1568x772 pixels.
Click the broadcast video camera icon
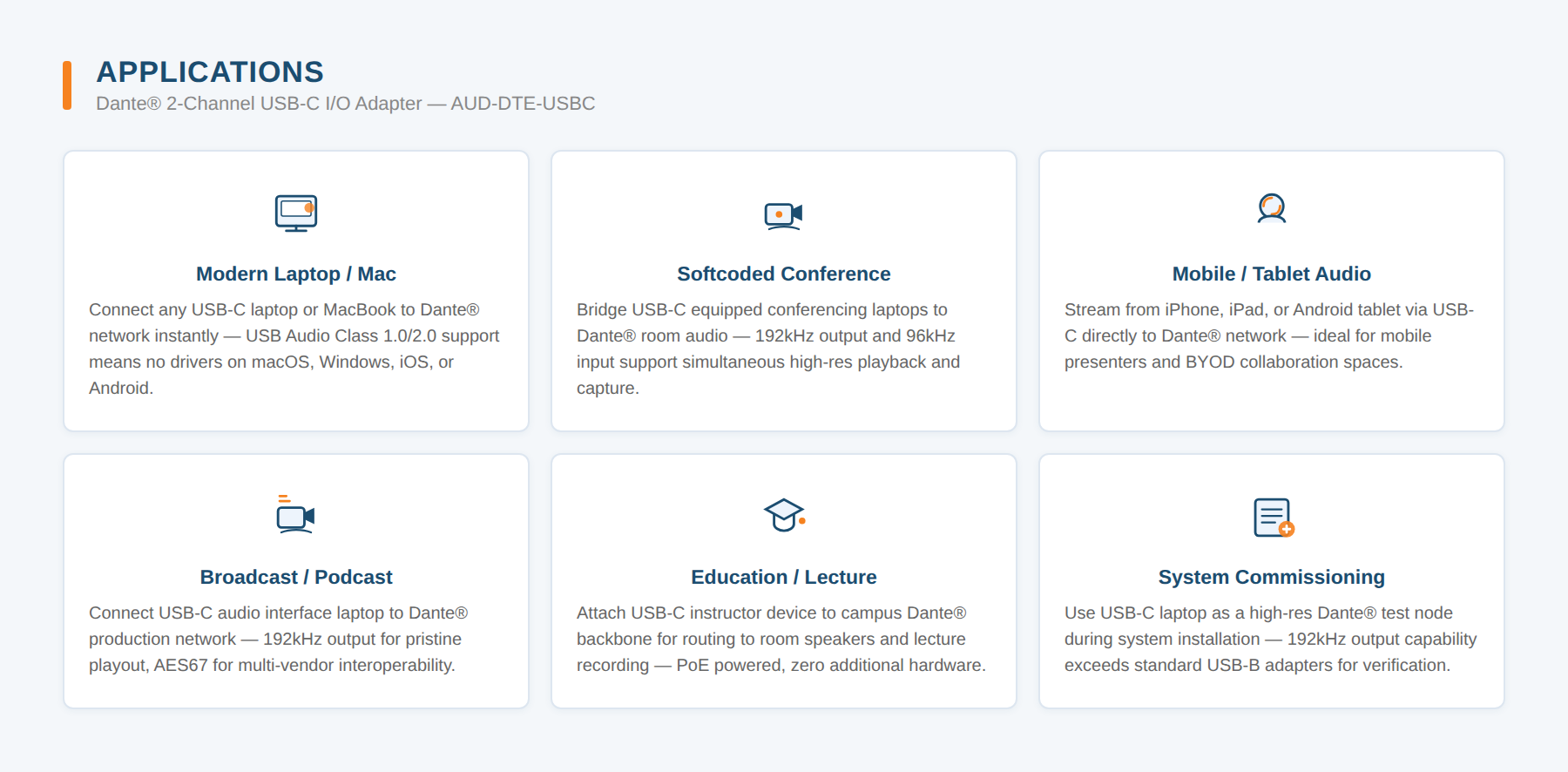(296, 514)
